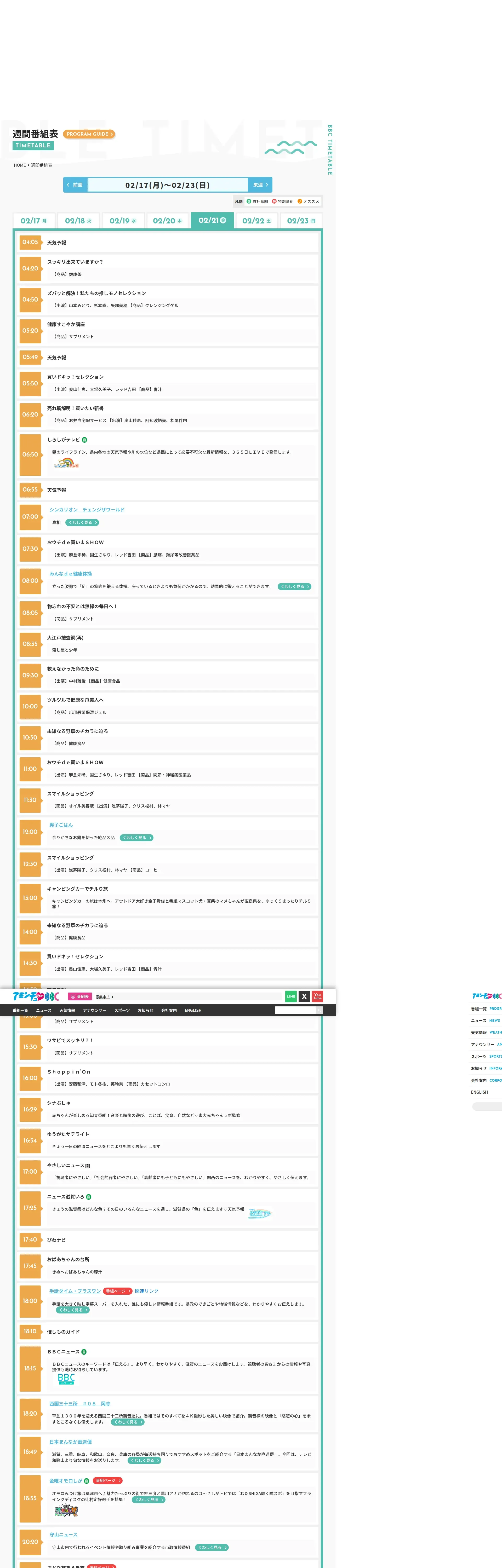Select the 02/17 Monday tab

click(x=33, y=221)
